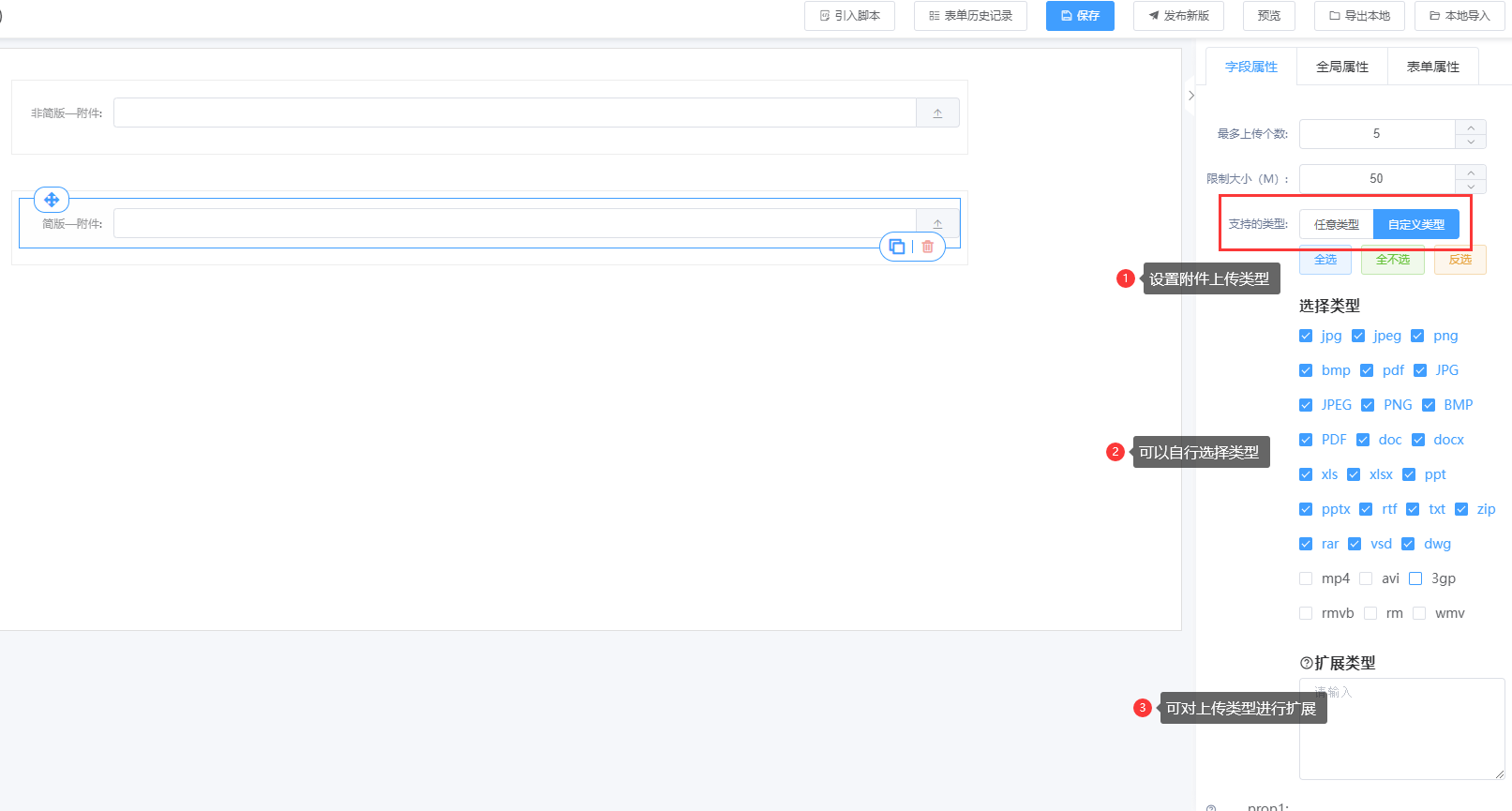Viewport: 1512px width, 811px height.
Task: Click the move handle on 简版—附件 field
Action: coord(52,200)
